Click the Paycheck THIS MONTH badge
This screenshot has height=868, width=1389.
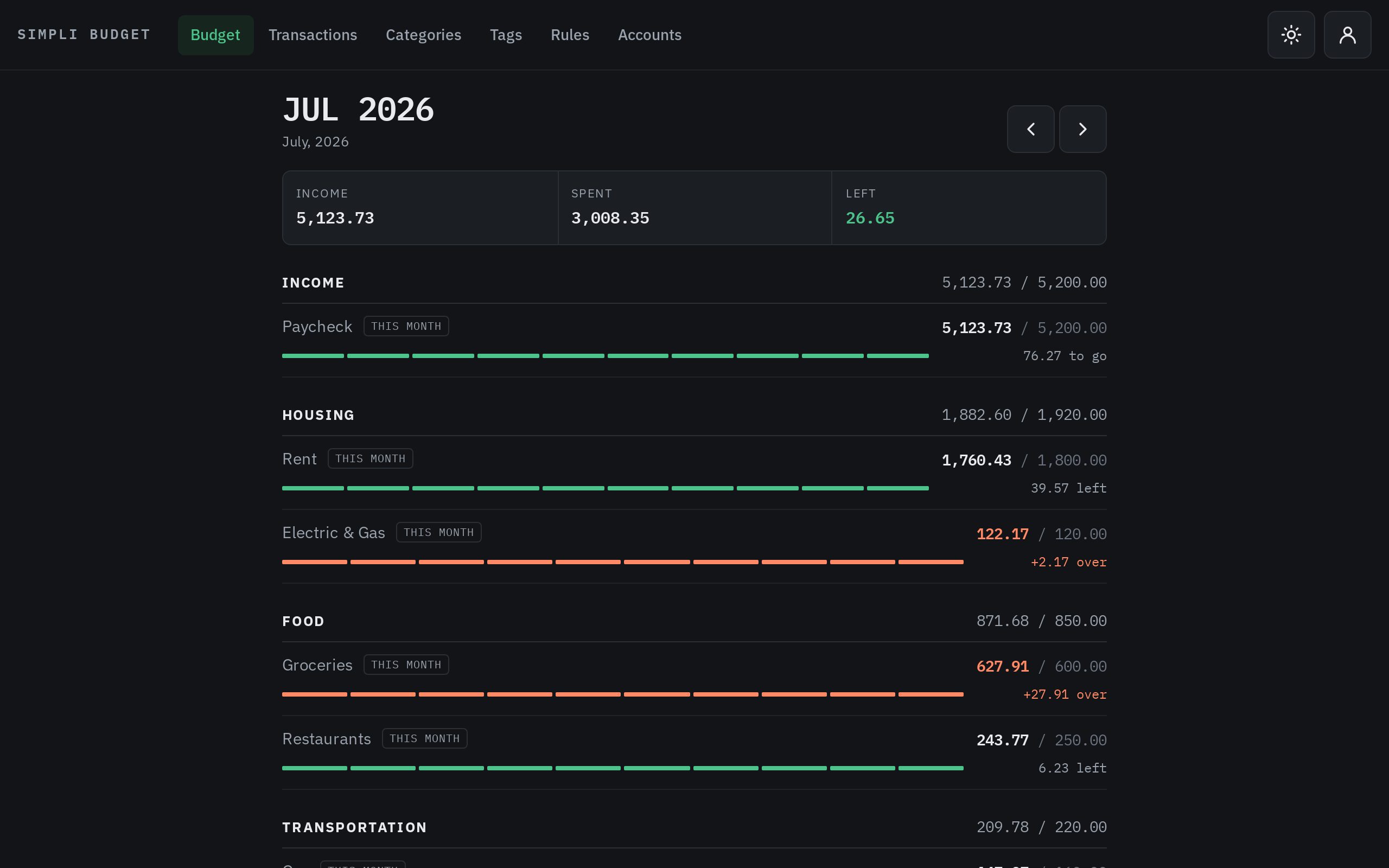coord(406,326)
